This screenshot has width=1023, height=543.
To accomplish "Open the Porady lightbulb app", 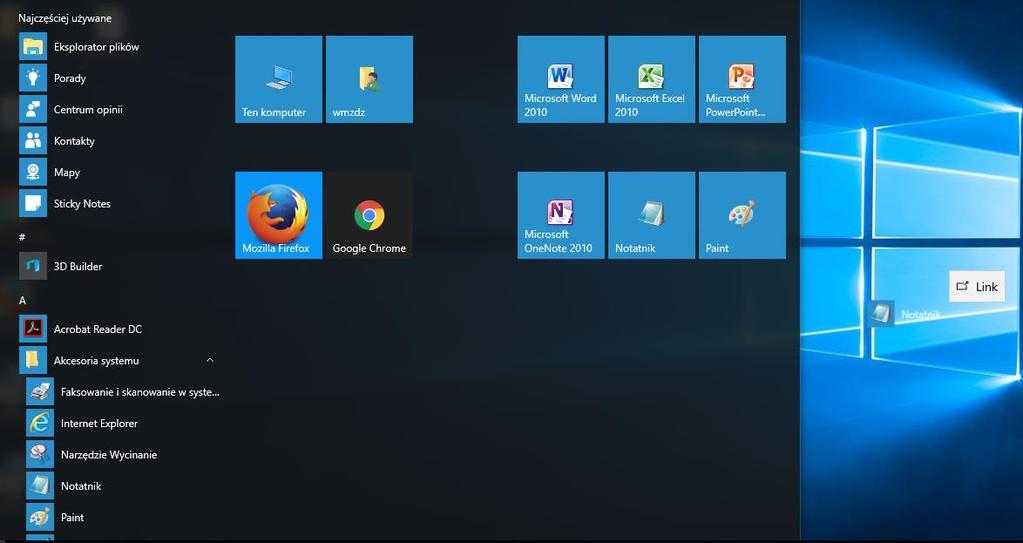I will (117, 78).
